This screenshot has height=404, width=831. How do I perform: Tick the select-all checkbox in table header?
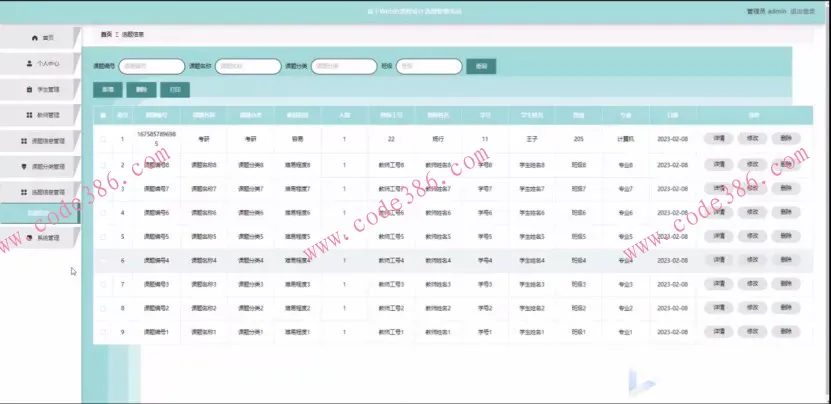[x=102, y=116]
